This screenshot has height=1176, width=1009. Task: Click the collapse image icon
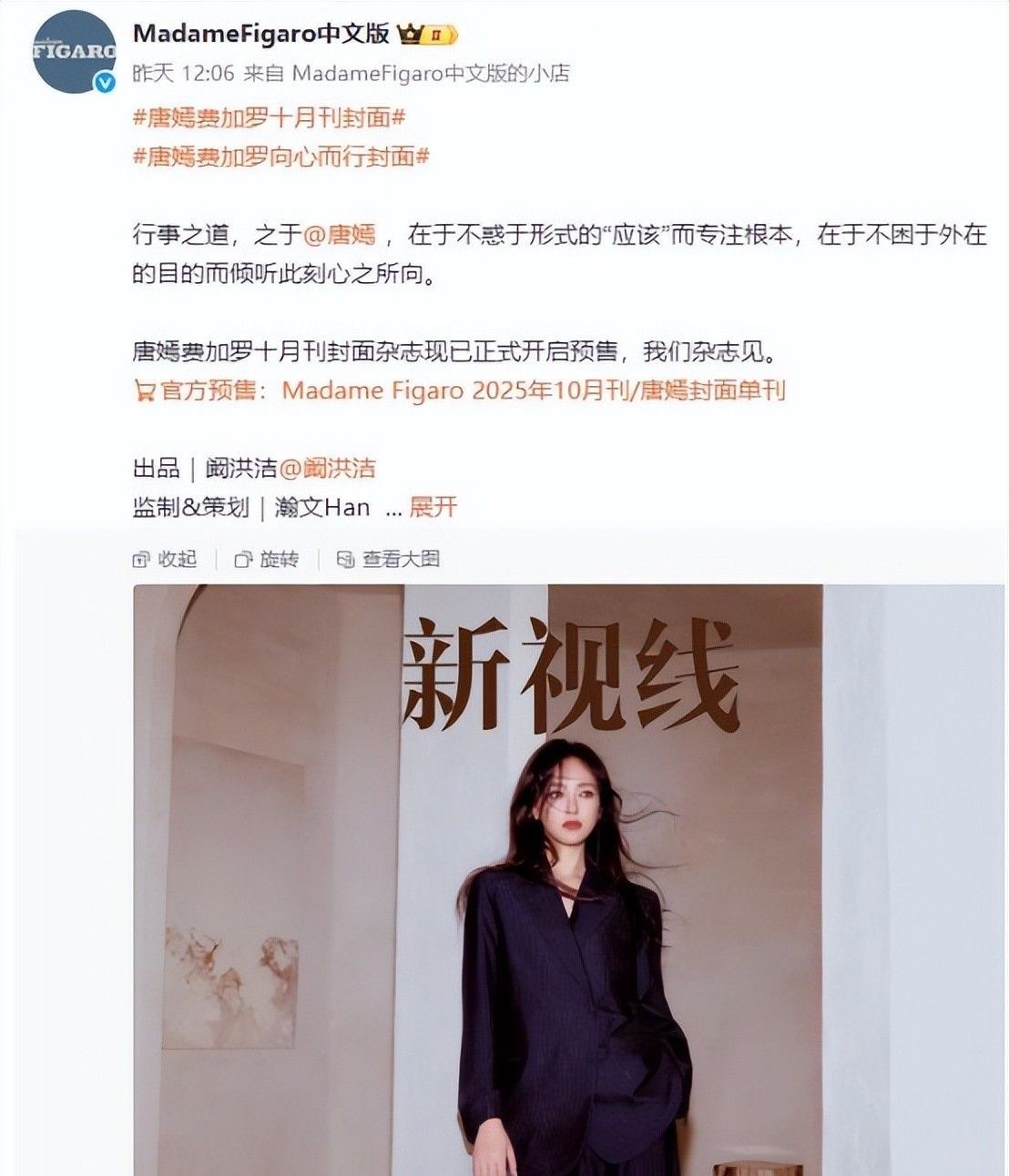[x=141, y=559]
